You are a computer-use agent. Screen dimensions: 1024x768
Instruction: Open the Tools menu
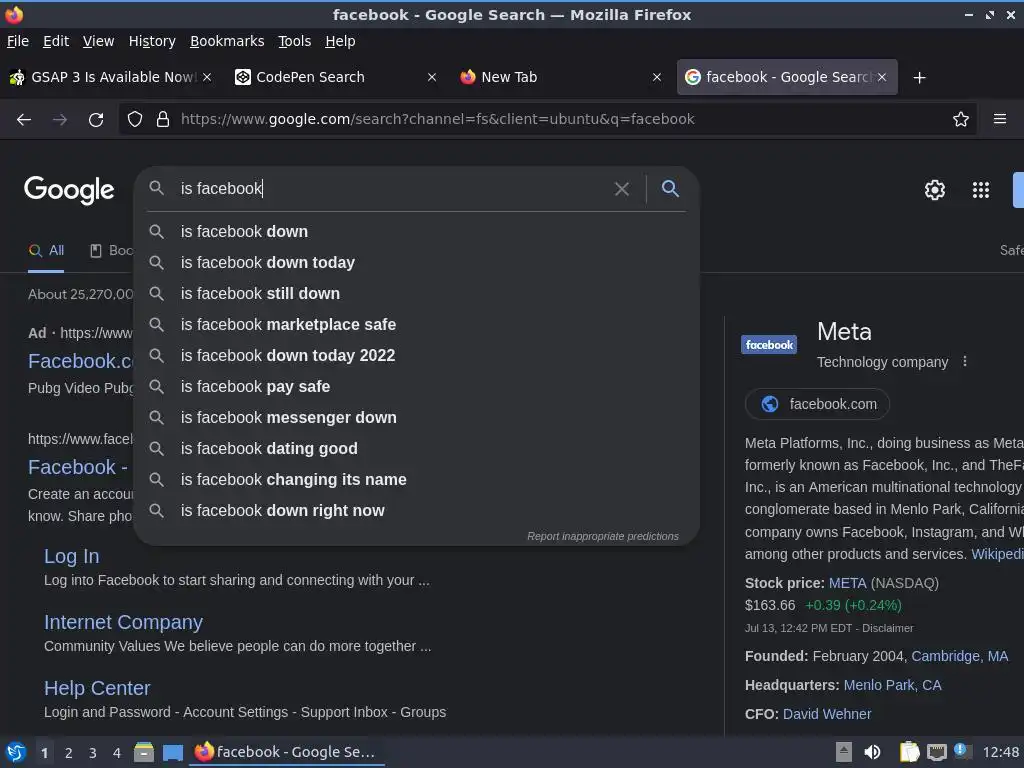295,41
